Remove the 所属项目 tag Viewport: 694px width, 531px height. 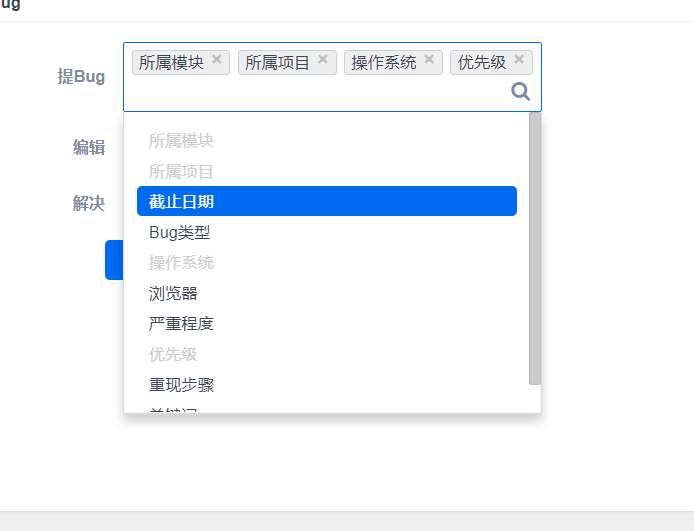click(x=323, y=60)
